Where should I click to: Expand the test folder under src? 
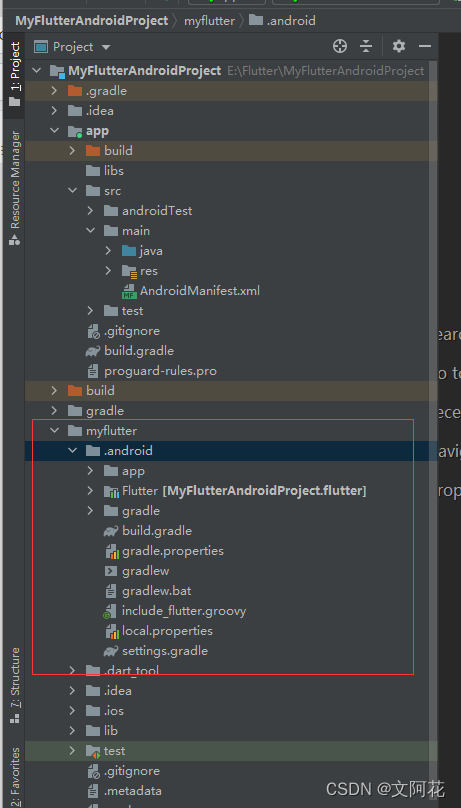point(91,311)
